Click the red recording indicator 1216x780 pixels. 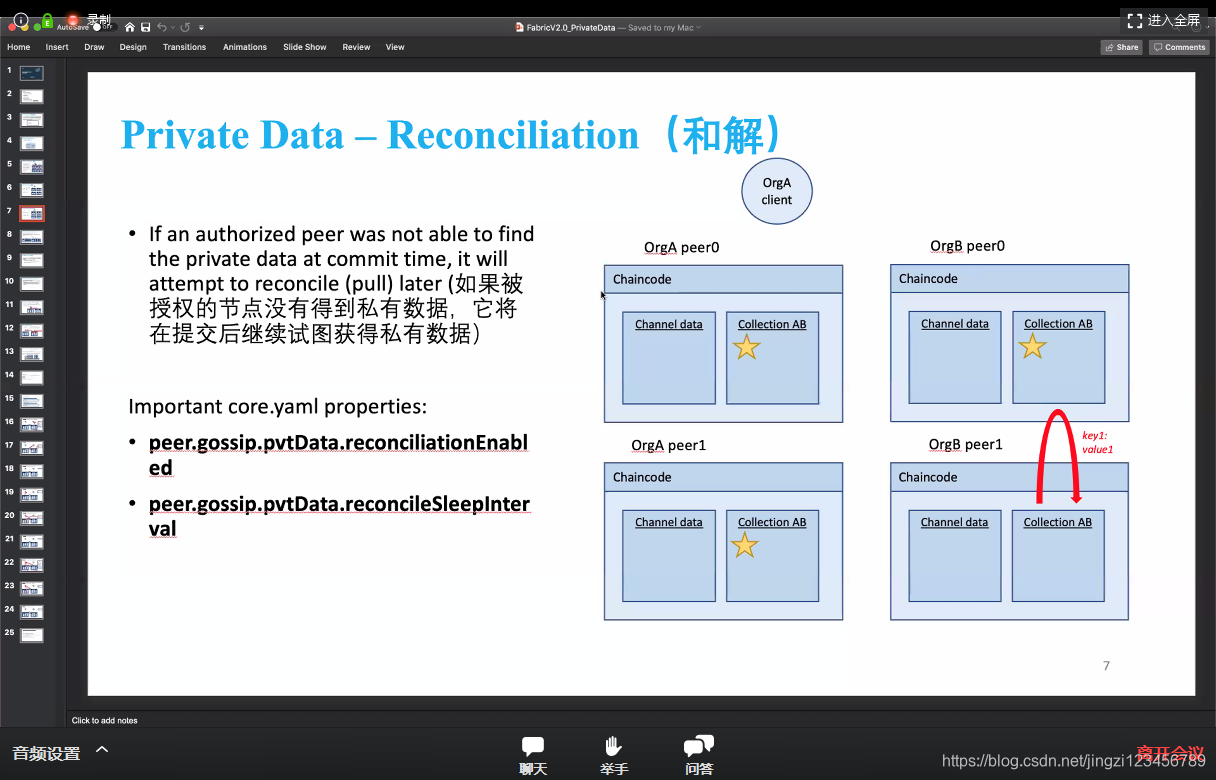pyautogui.click(x=72, y=20)
